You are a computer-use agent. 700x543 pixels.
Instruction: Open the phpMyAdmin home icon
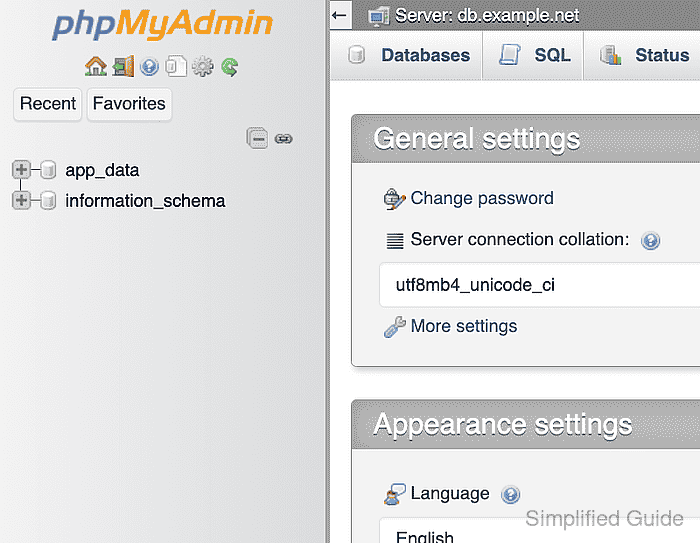click(96, 67)
